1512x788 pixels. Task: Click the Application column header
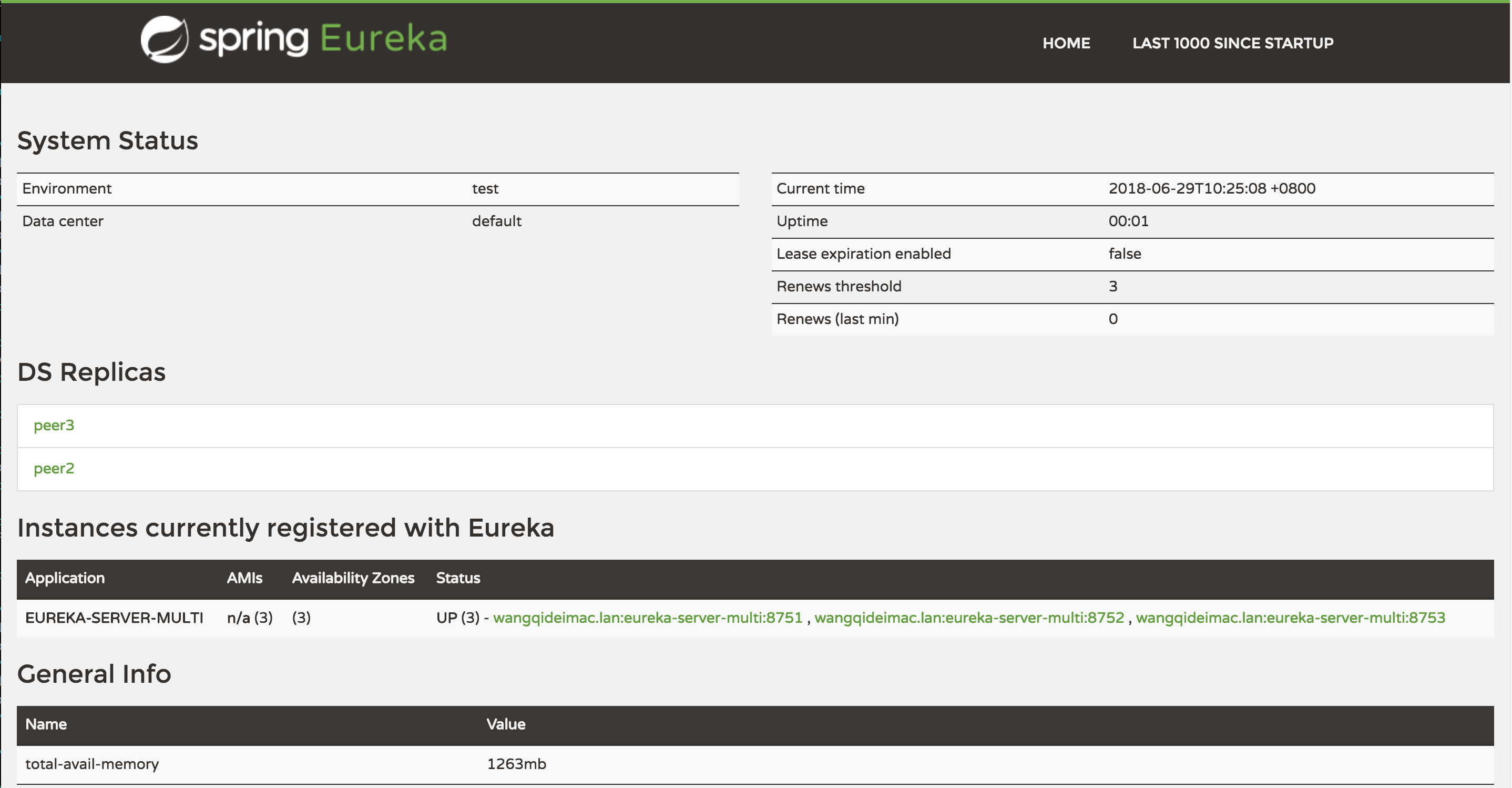[x=65, y=579]
